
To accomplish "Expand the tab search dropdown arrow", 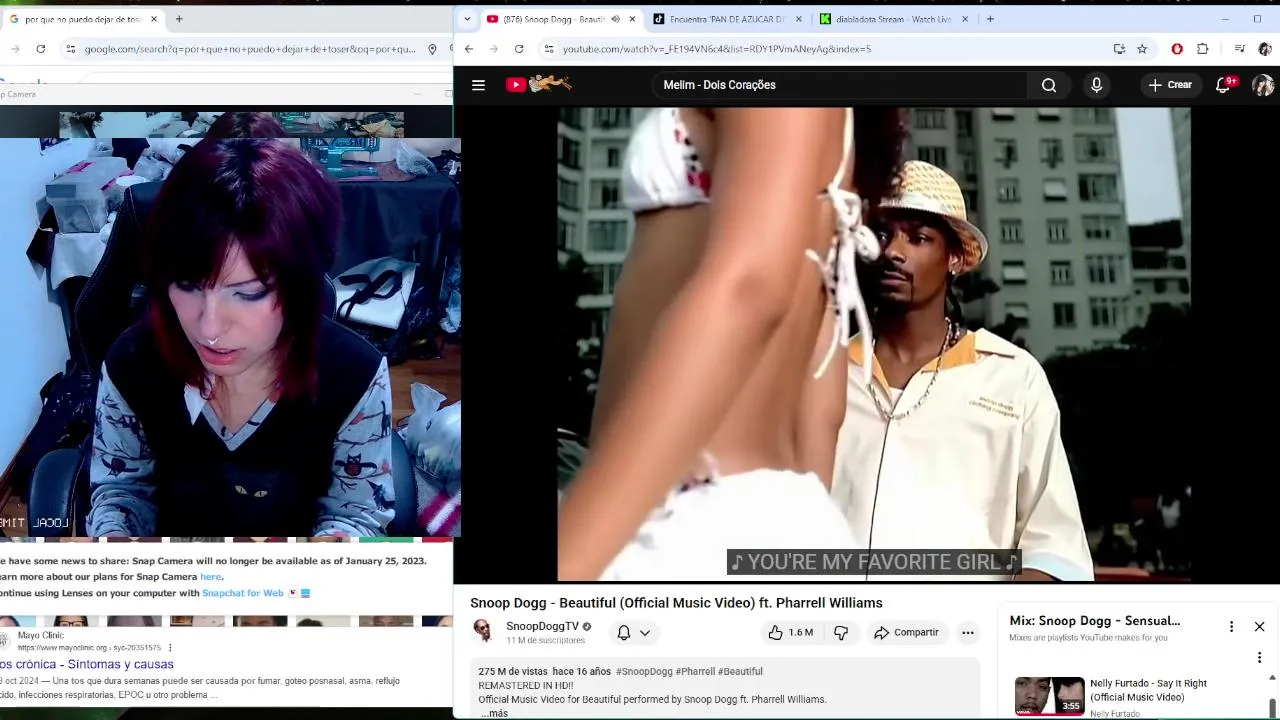I will click(x=466, y=19).
